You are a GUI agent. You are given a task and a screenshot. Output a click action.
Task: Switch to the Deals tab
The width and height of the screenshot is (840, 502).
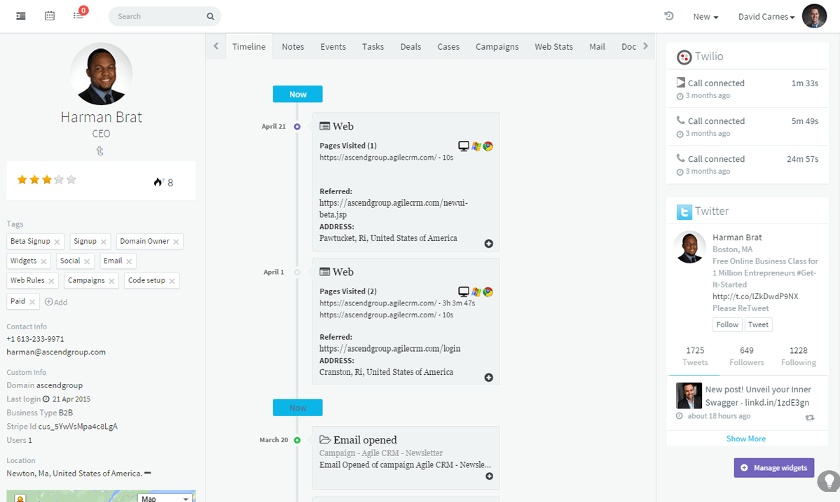coord(410,47)
